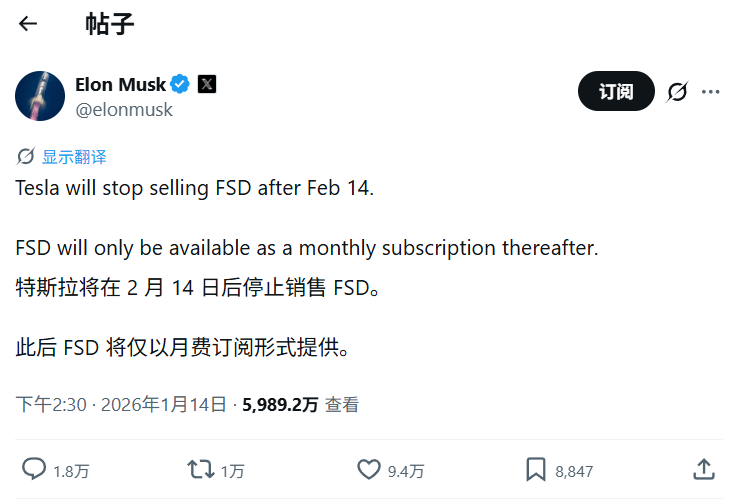
Task: Click the @elonmusk handle
Action: pos(124,110)
